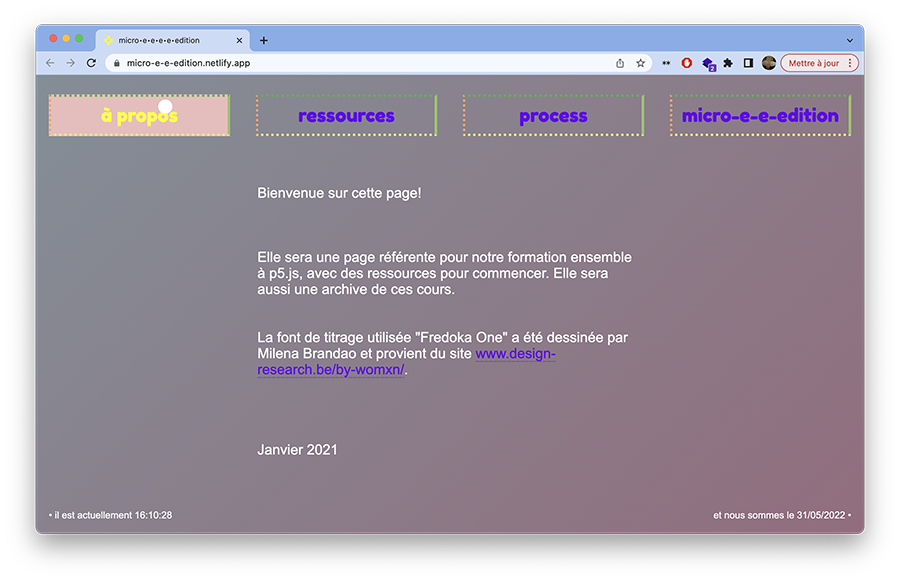Click the lock icon in the address bar

click(x=117, y=63)
